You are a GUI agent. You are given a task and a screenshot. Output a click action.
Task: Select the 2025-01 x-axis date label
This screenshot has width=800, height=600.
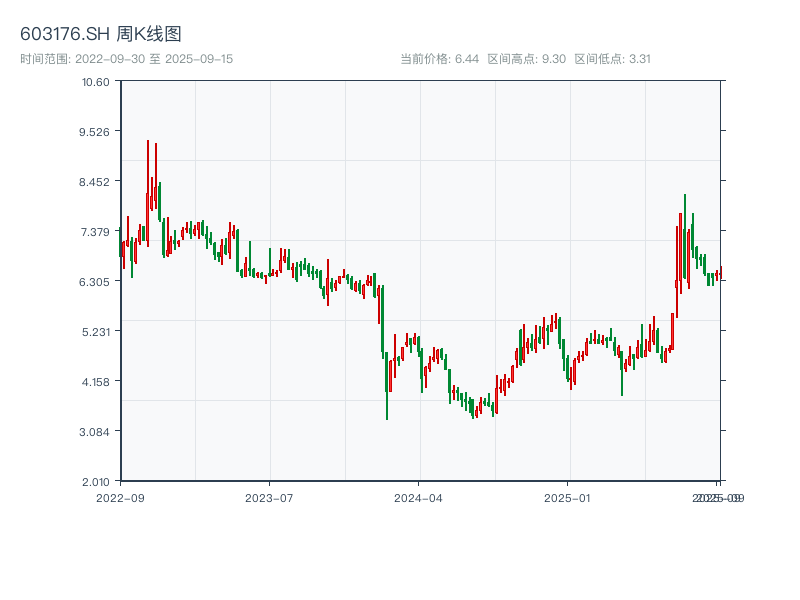point(569,497)
